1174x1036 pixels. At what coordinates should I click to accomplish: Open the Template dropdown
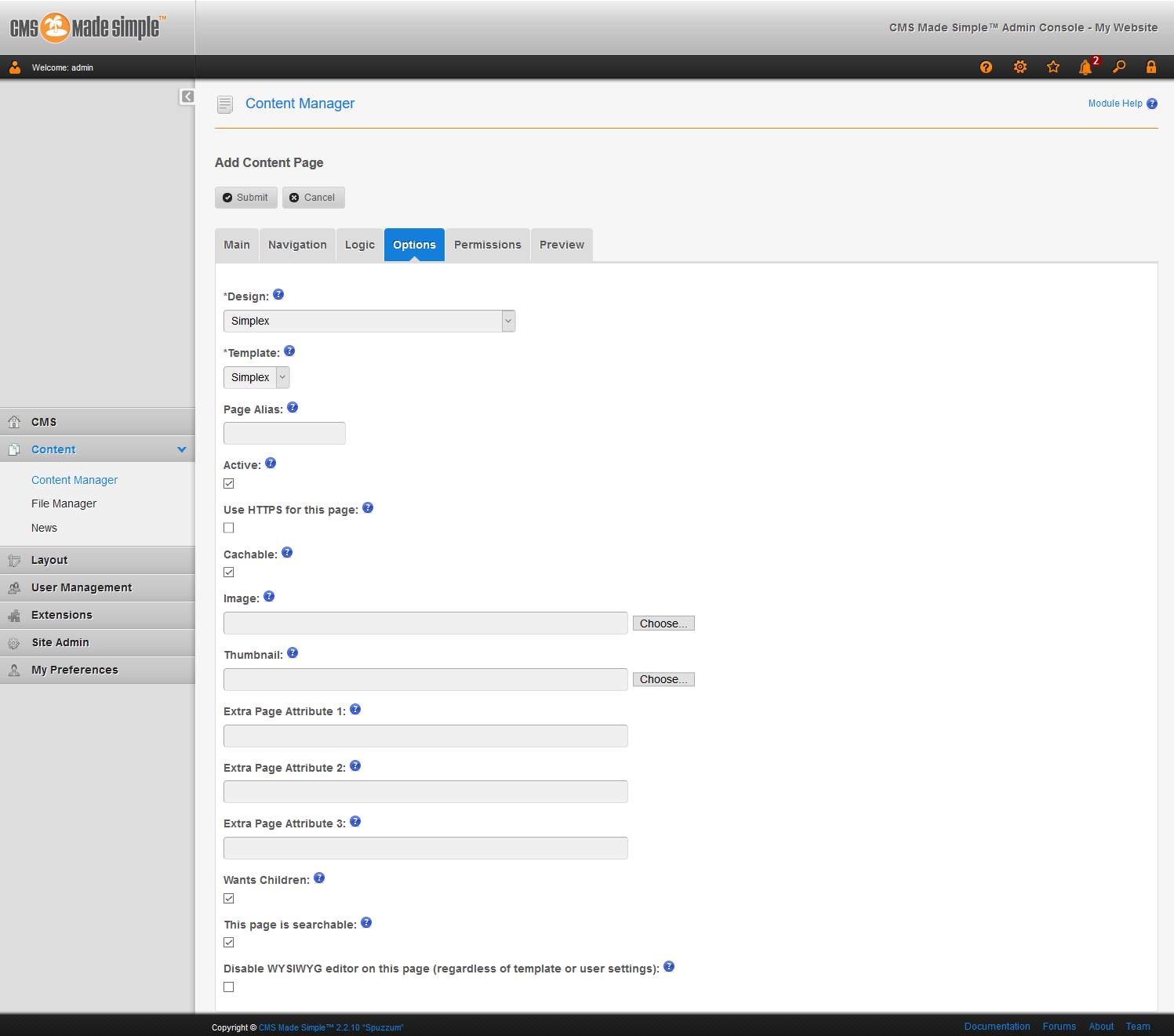tap(256, 378)
